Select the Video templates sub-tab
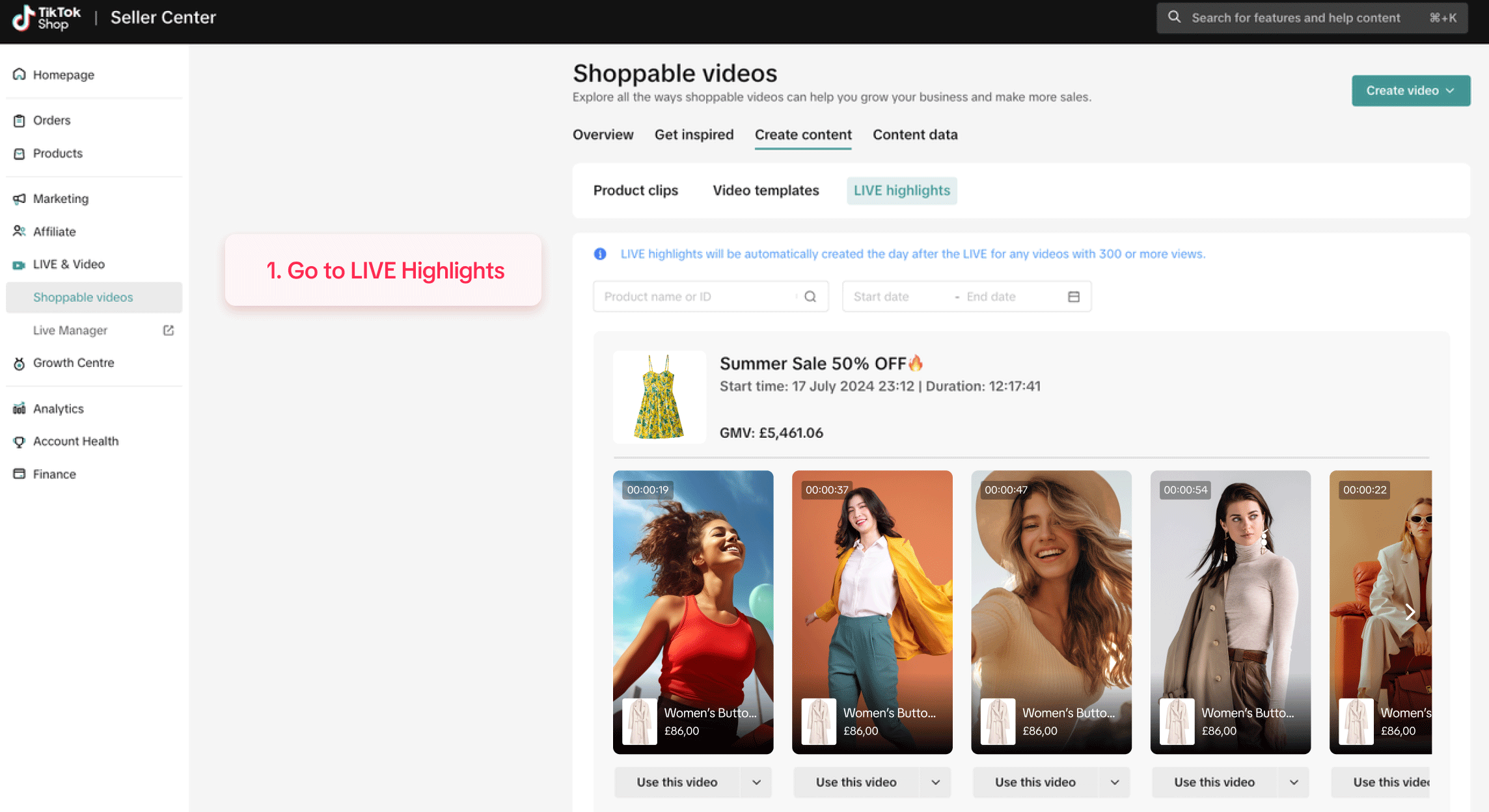The image size is (1489, 812). point(766,191)
